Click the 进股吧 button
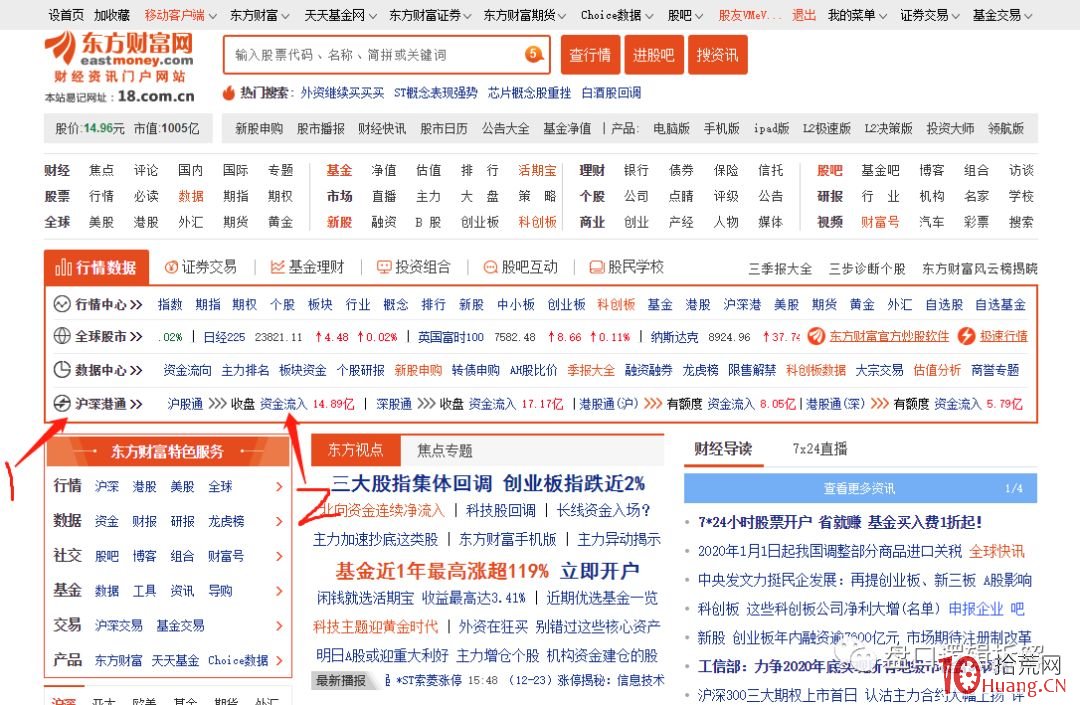1080x705 pixels. click(654, 55)
